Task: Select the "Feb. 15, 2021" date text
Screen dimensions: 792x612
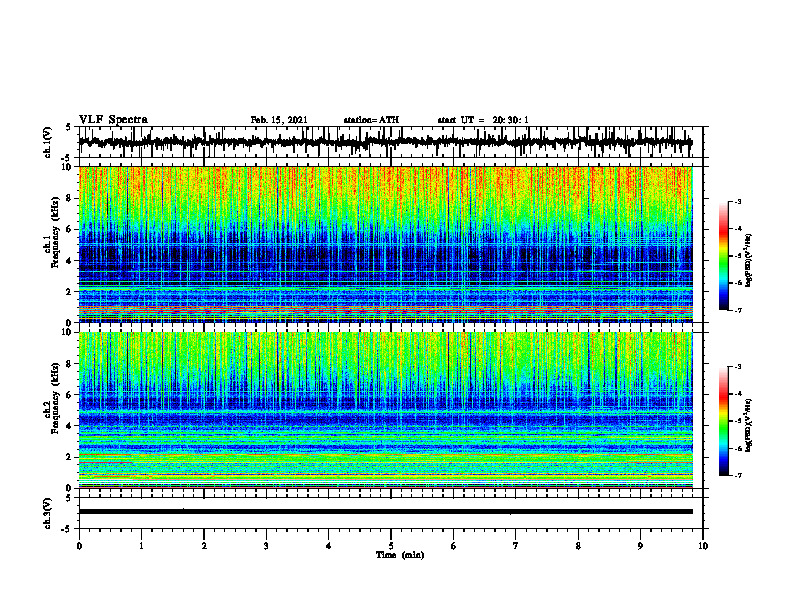Action: [279, 120]
